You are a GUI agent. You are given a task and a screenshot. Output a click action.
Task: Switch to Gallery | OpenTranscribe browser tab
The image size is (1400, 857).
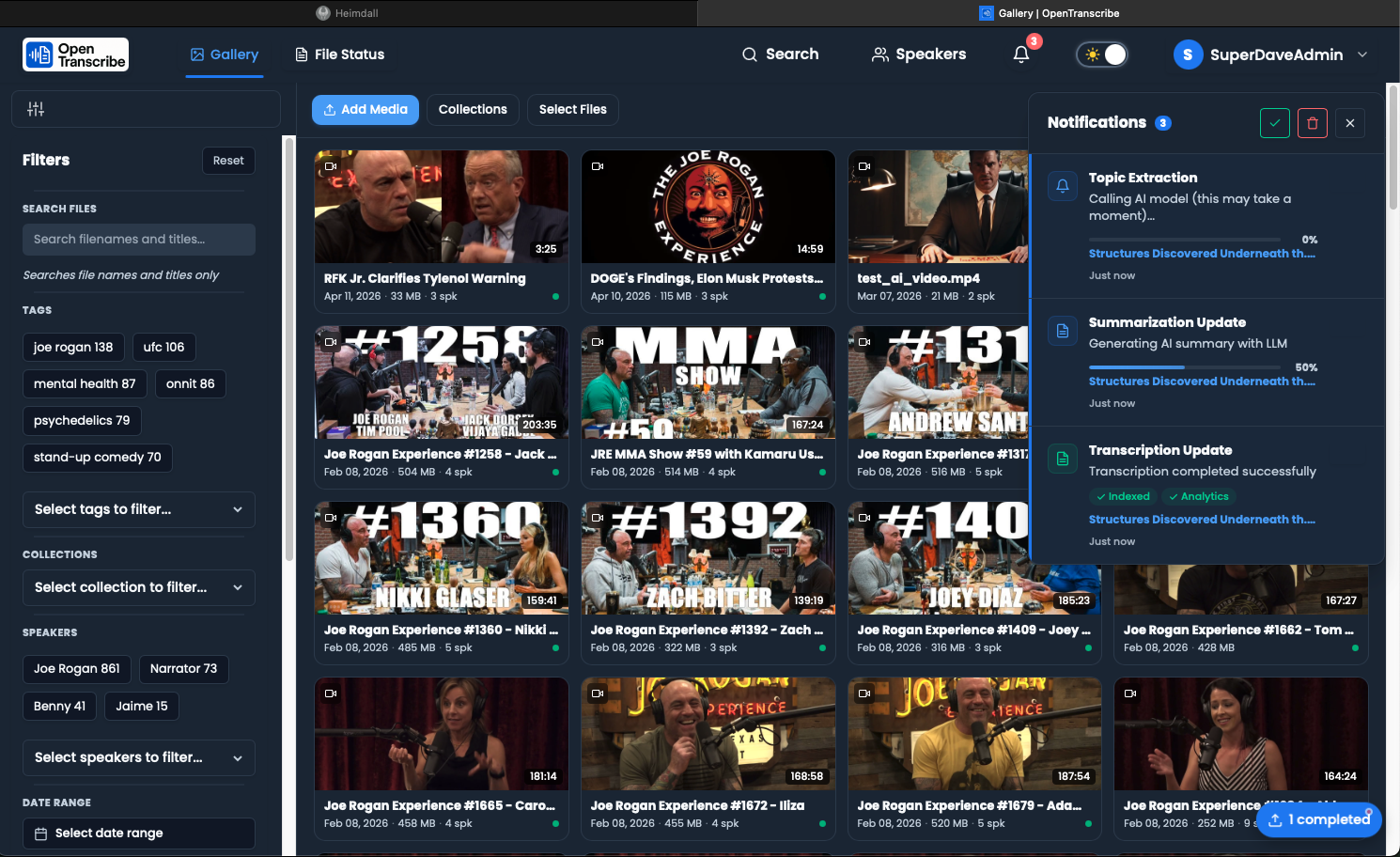pyautogui.click(x=1049, y=13)
